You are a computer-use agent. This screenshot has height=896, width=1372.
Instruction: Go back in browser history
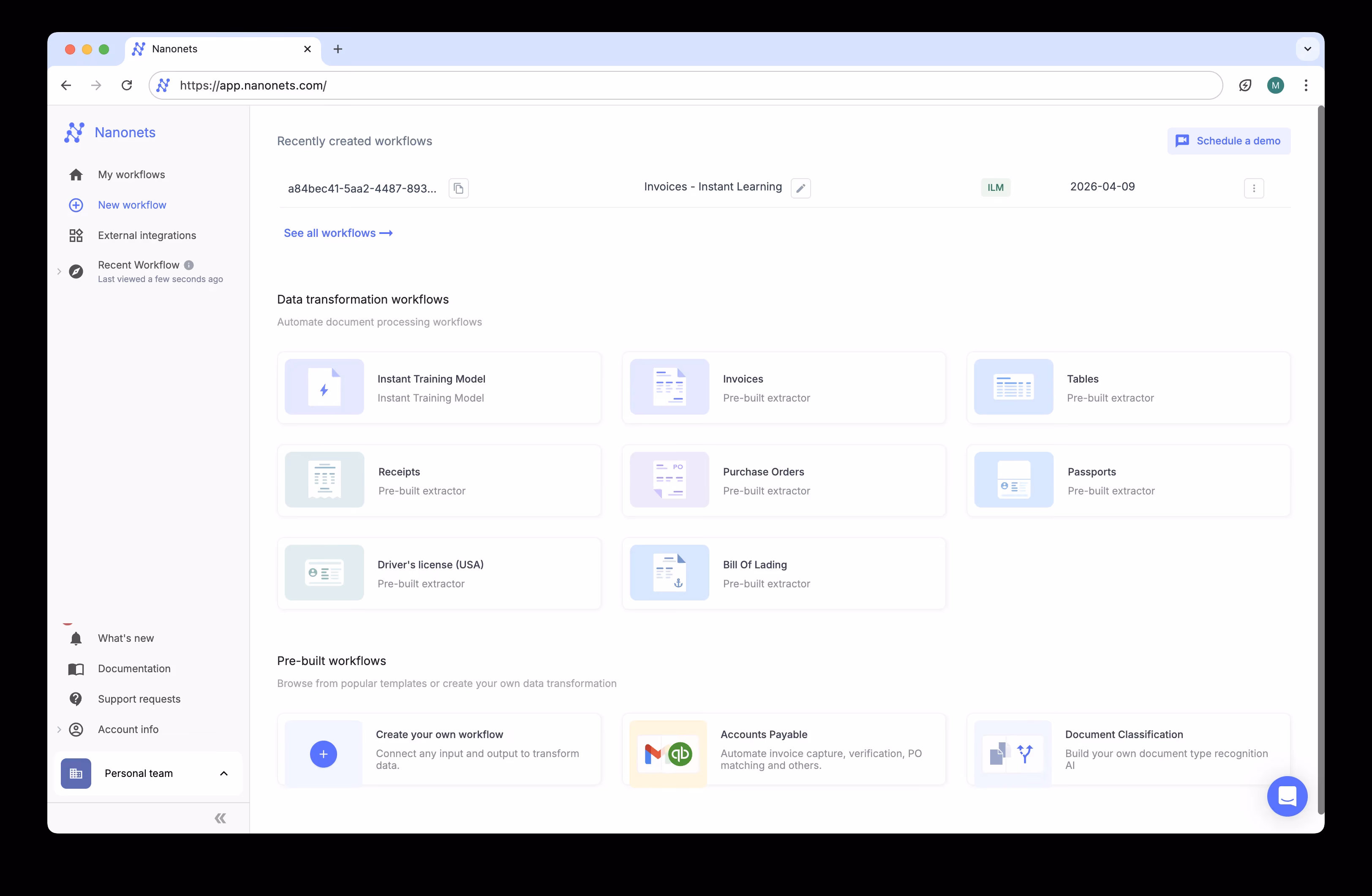pyautogui.click(x=66, y=85)
